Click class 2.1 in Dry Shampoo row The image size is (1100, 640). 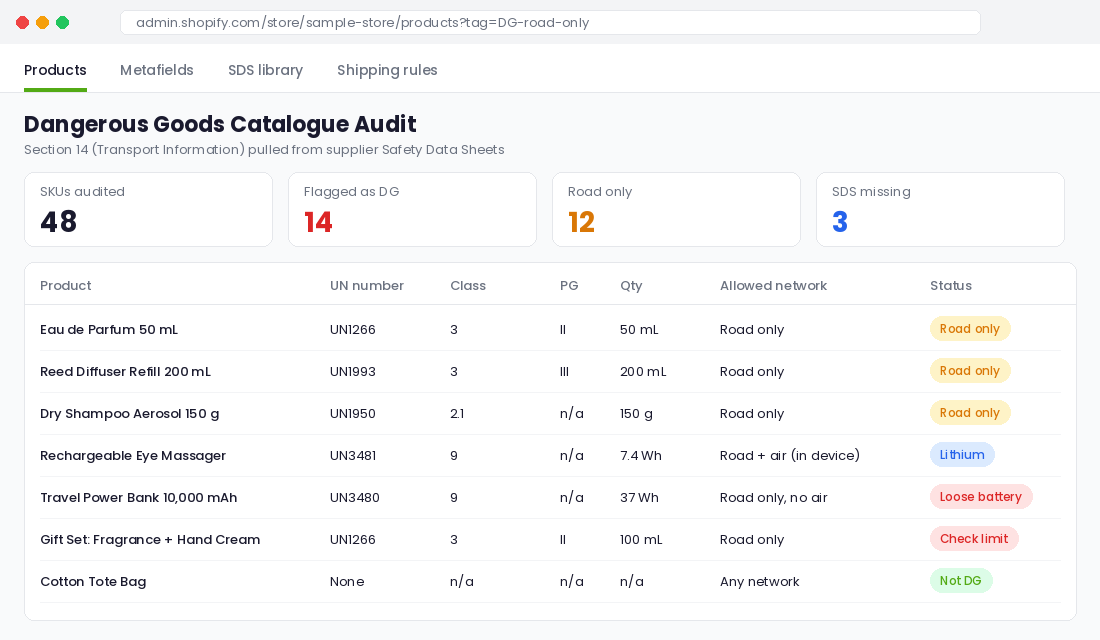(457, 413)
